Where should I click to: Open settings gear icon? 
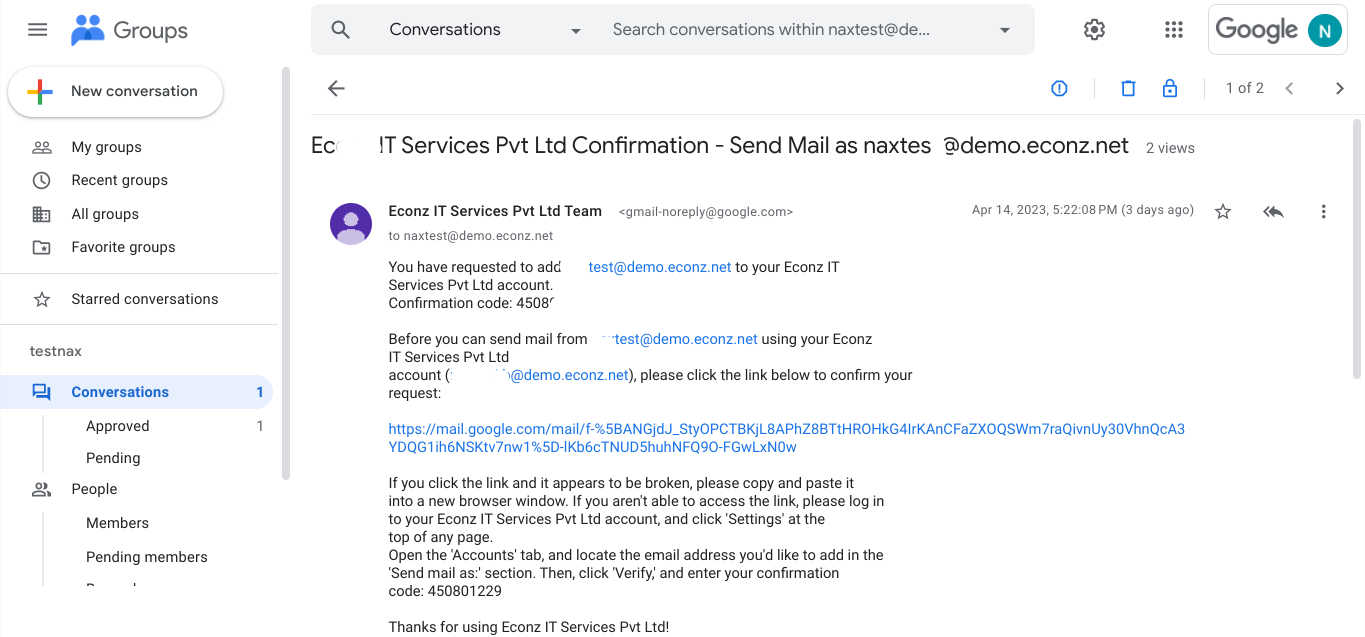coord(1094,30)
